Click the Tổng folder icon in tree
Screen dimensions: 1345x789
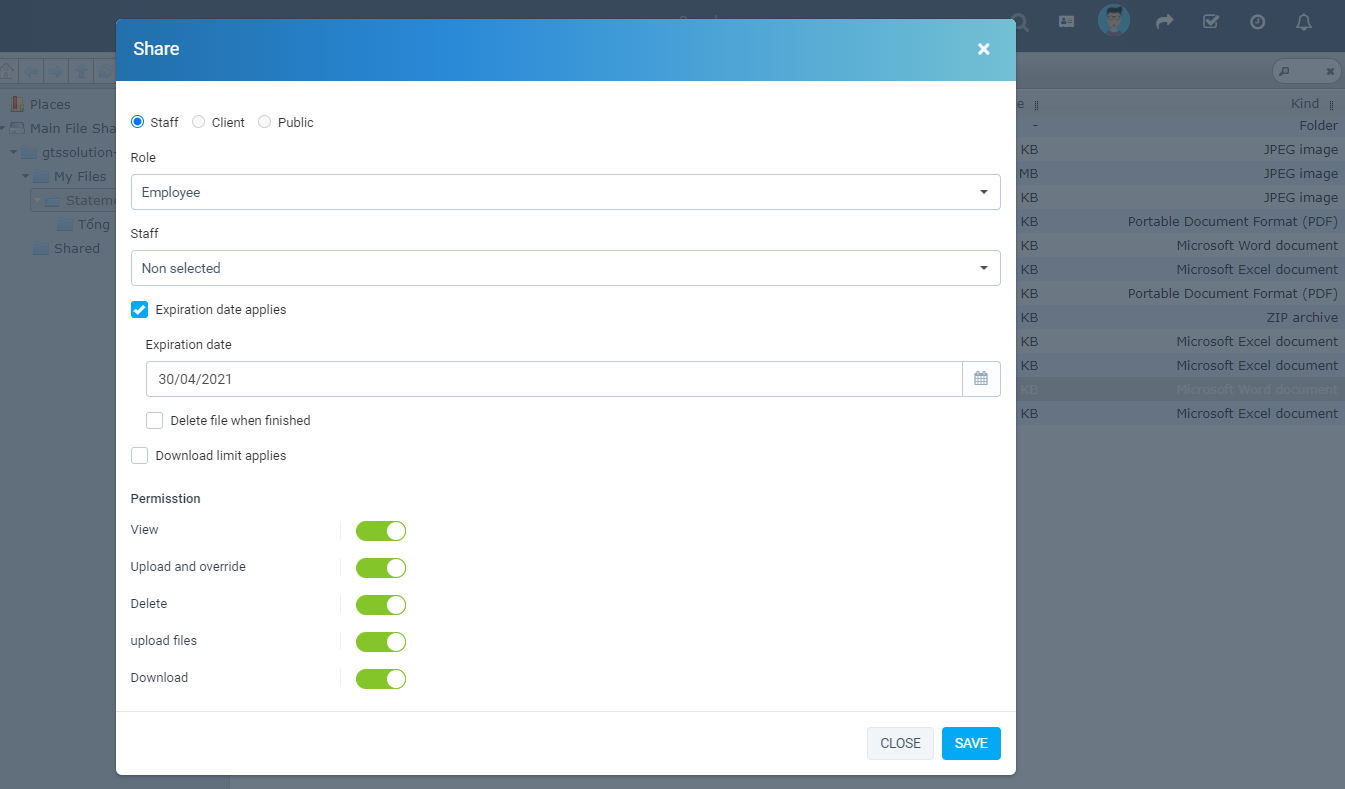[65, 224]
